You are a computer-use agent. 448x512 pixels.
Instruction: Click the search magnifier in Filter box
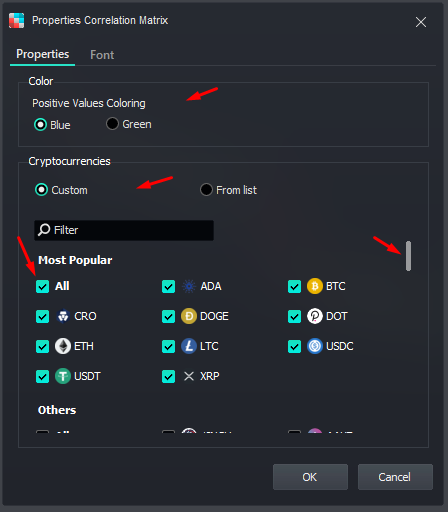pos(44,230)
